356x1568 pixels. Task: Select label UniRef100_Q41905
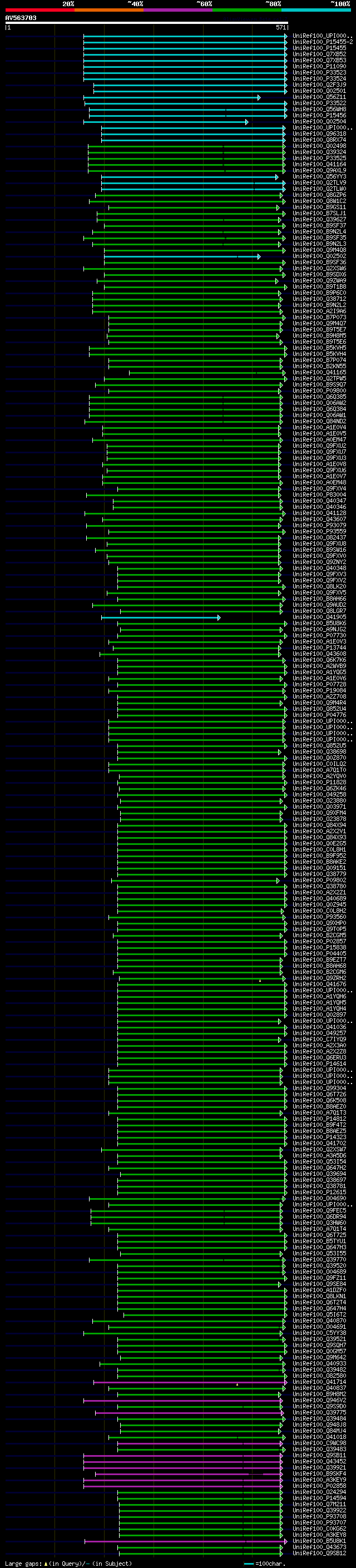coord(319,617)
